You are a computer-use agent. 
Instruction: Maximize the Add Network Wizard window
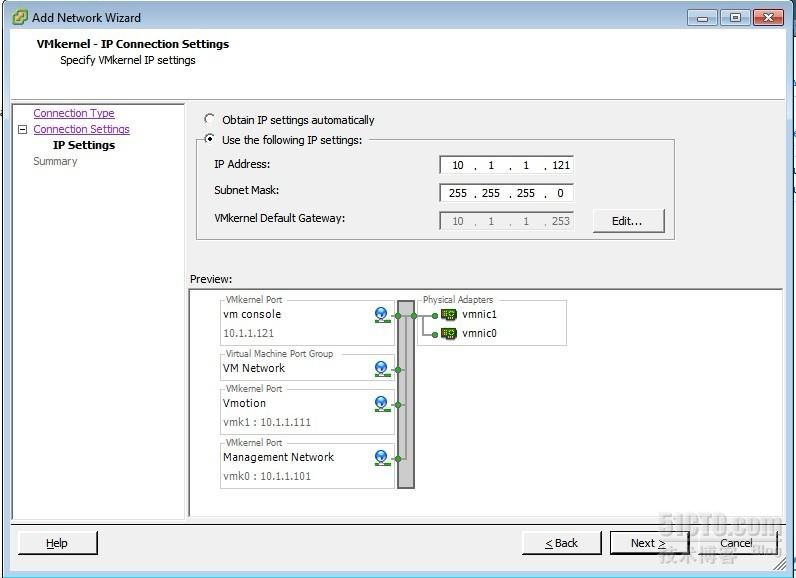[735, 18]
